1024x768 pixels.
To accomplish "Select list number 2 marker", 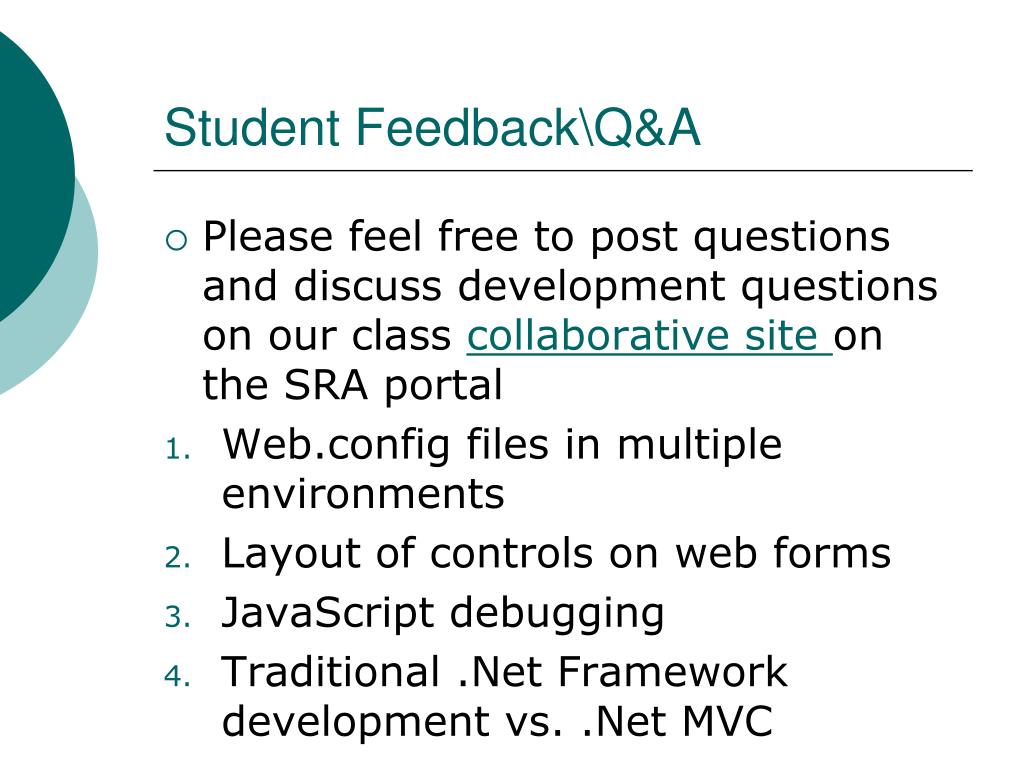I will pyautogui.click(x=178, y=558).
